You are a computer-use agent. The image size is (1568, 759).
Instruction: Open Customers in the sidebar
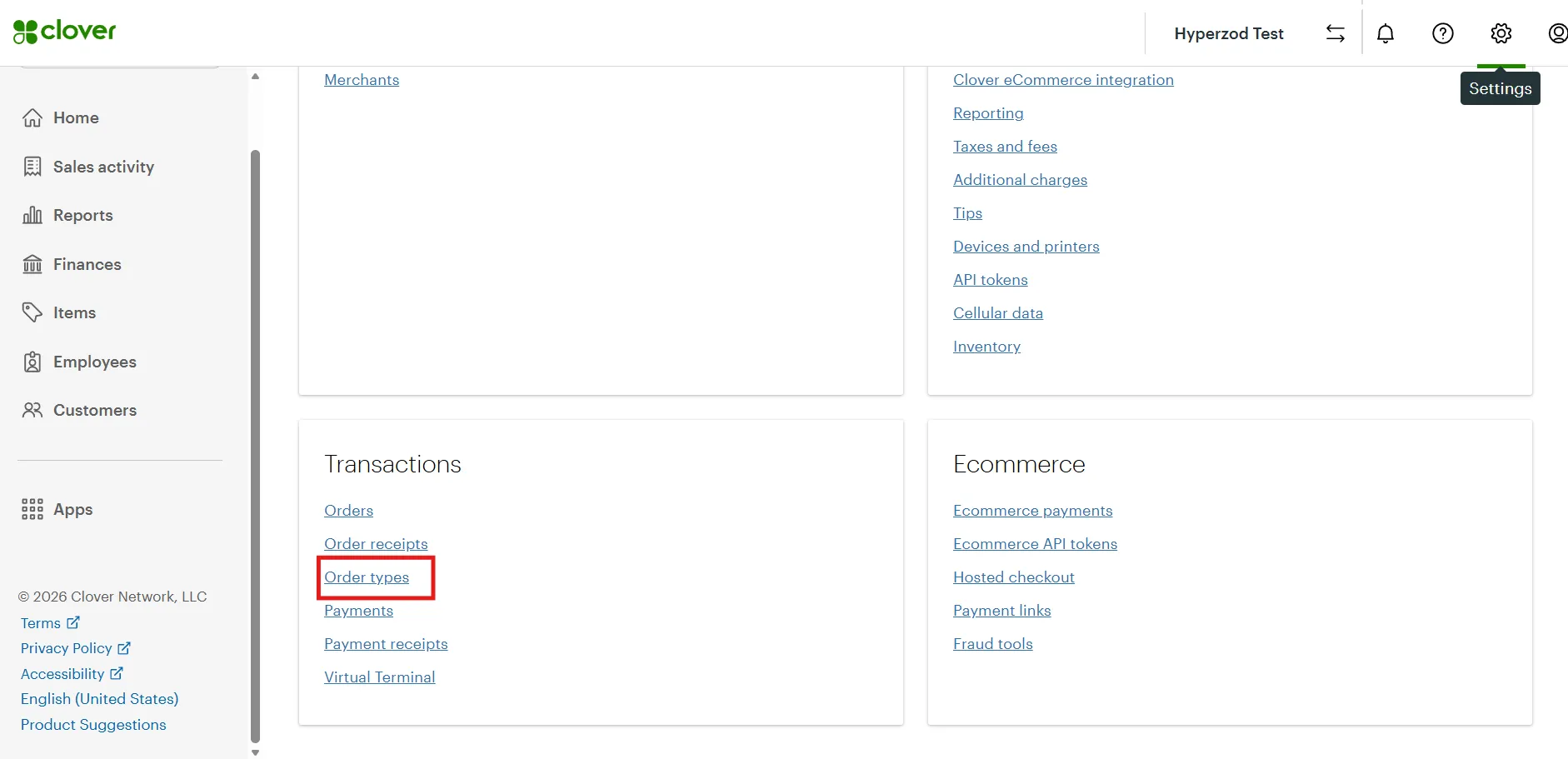[x=79, y=410]
